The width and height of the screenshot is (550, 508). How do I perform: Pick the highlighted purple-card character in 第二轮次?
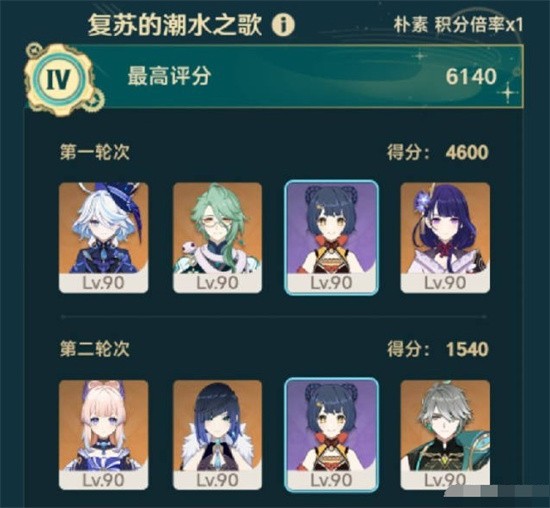pos(331,435)
